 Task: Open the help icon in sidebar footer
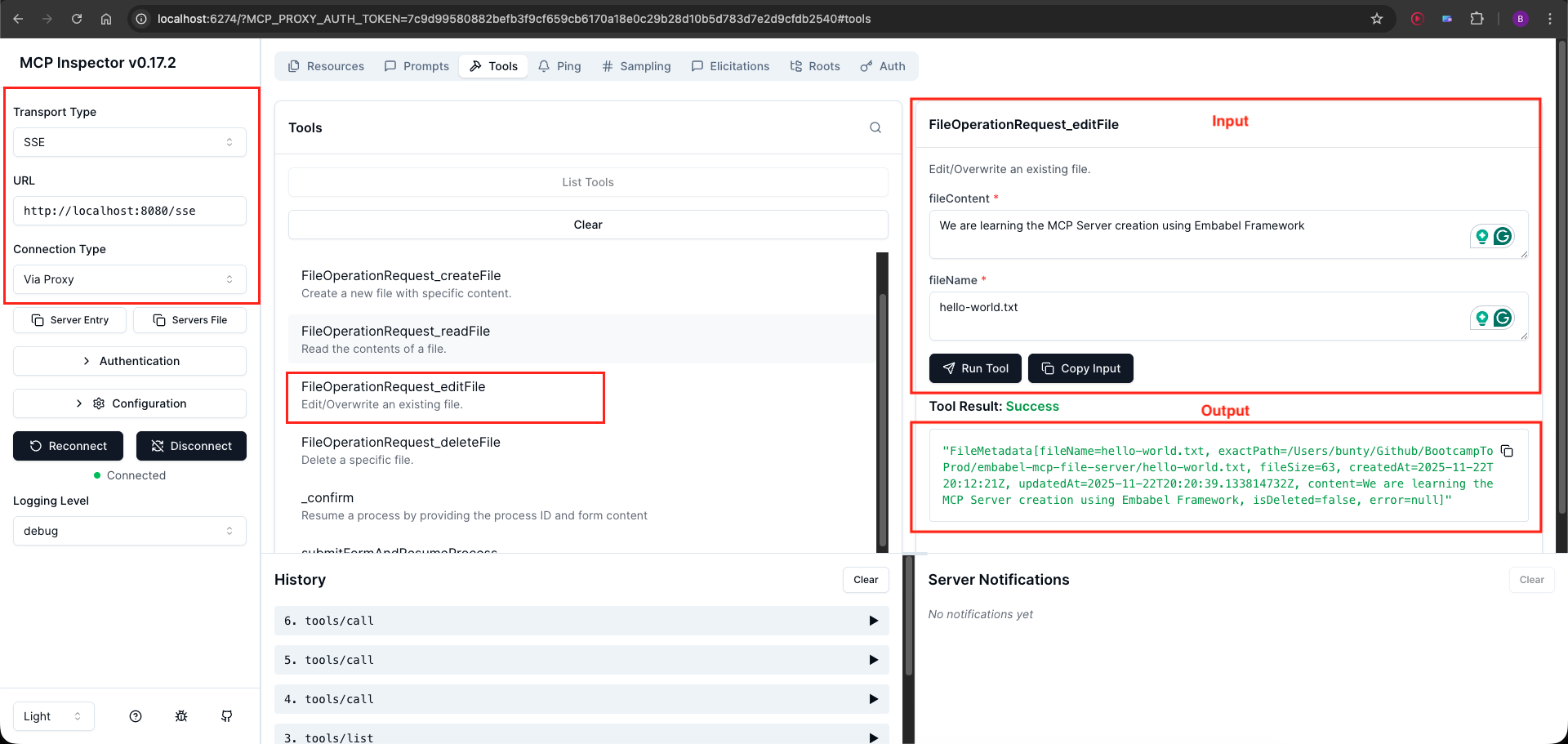pos(136,716)
